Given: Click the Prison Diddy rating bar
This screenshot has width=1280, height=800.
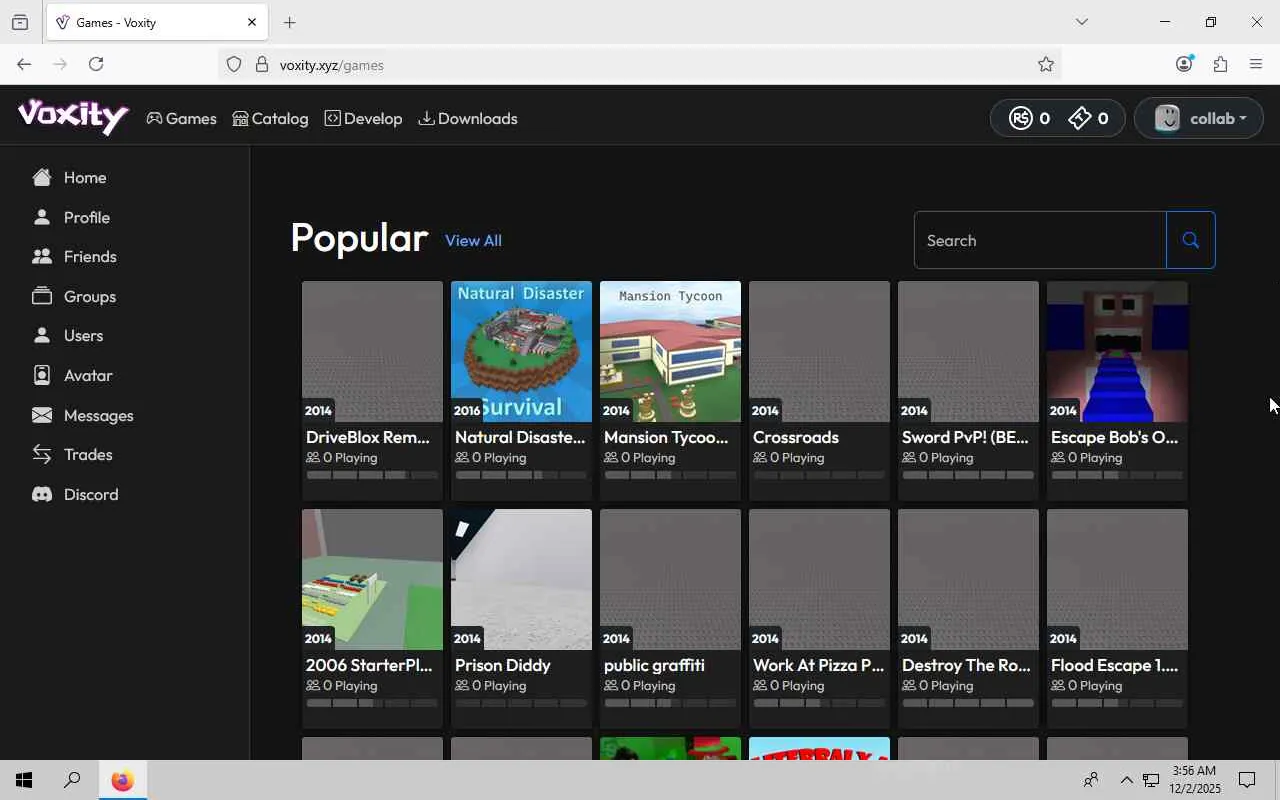Looking at the screenshot, I should point(521,703).
